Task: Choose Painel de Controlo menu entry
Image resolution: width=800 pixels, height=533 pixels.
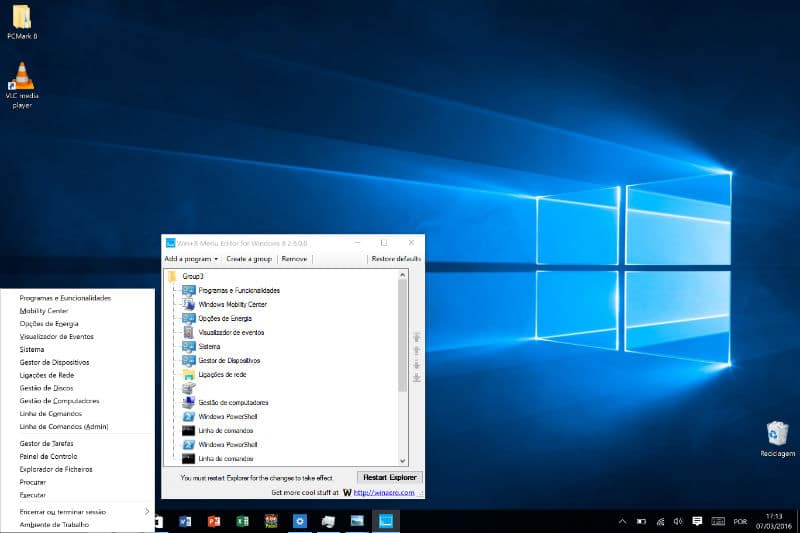Action: pos(48,456)
